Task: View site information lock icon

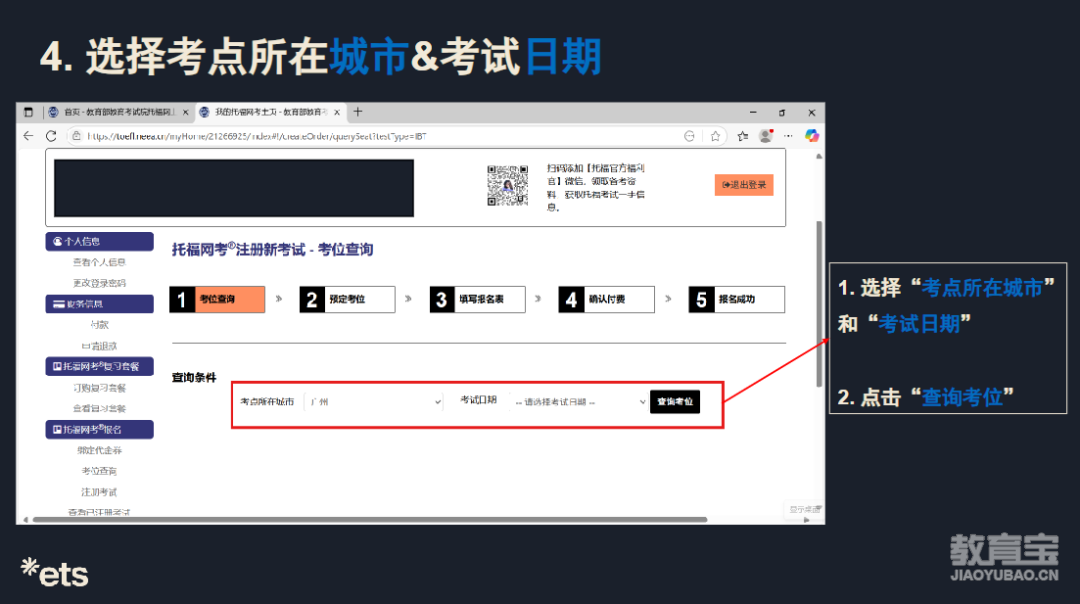Action: point(76,136)
